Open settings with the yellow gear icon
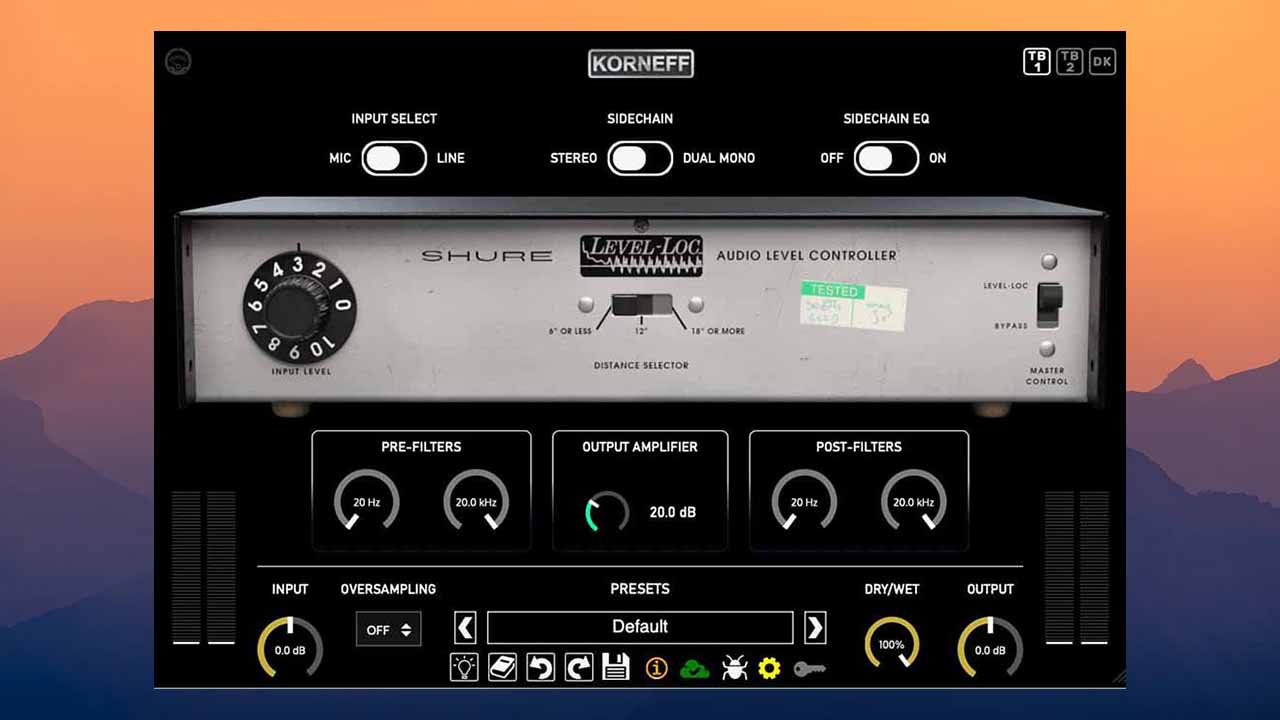Screen dimensions: 1280x720 769,667
